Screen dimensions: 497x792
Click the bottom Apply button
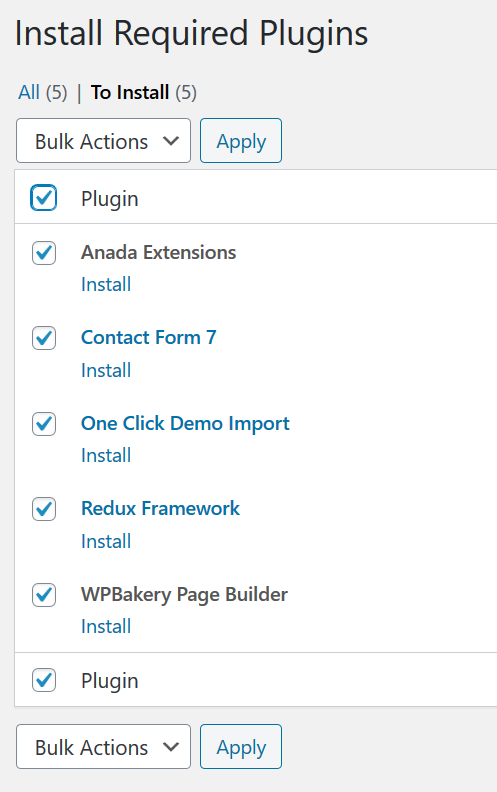tap(241, 747)
